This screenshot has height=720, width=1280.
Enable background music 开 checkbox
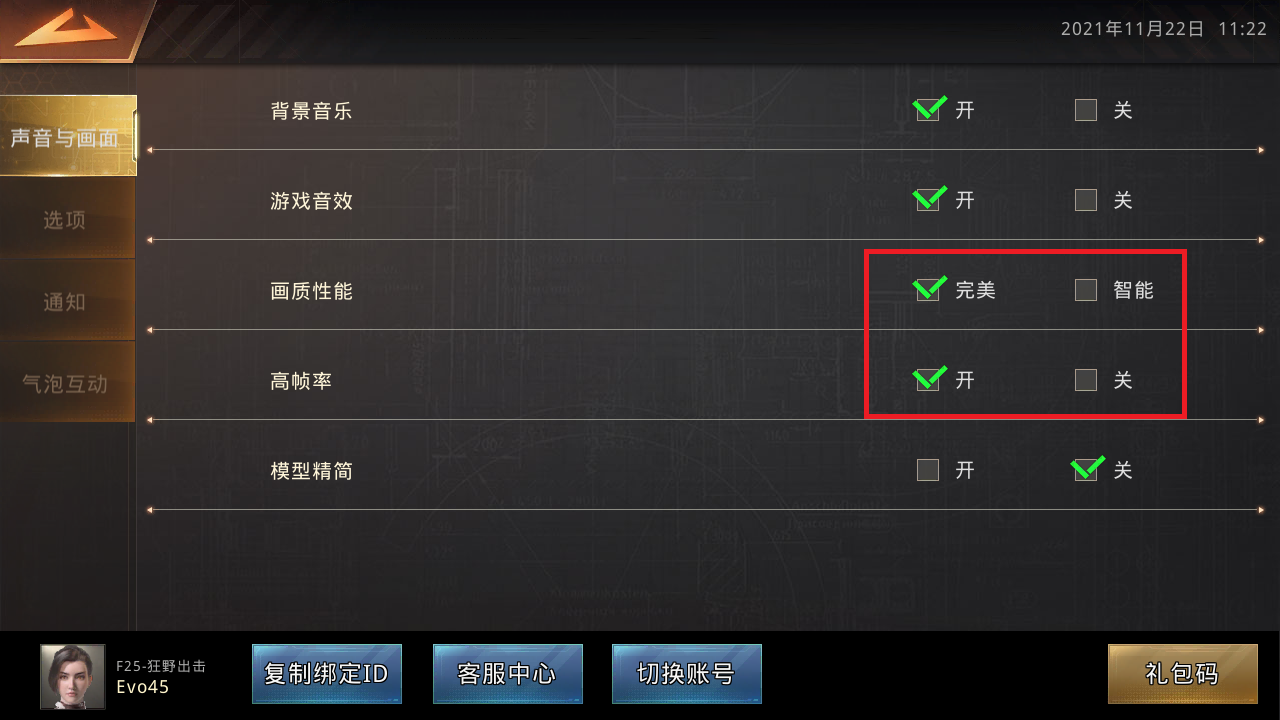pos(928,110)
